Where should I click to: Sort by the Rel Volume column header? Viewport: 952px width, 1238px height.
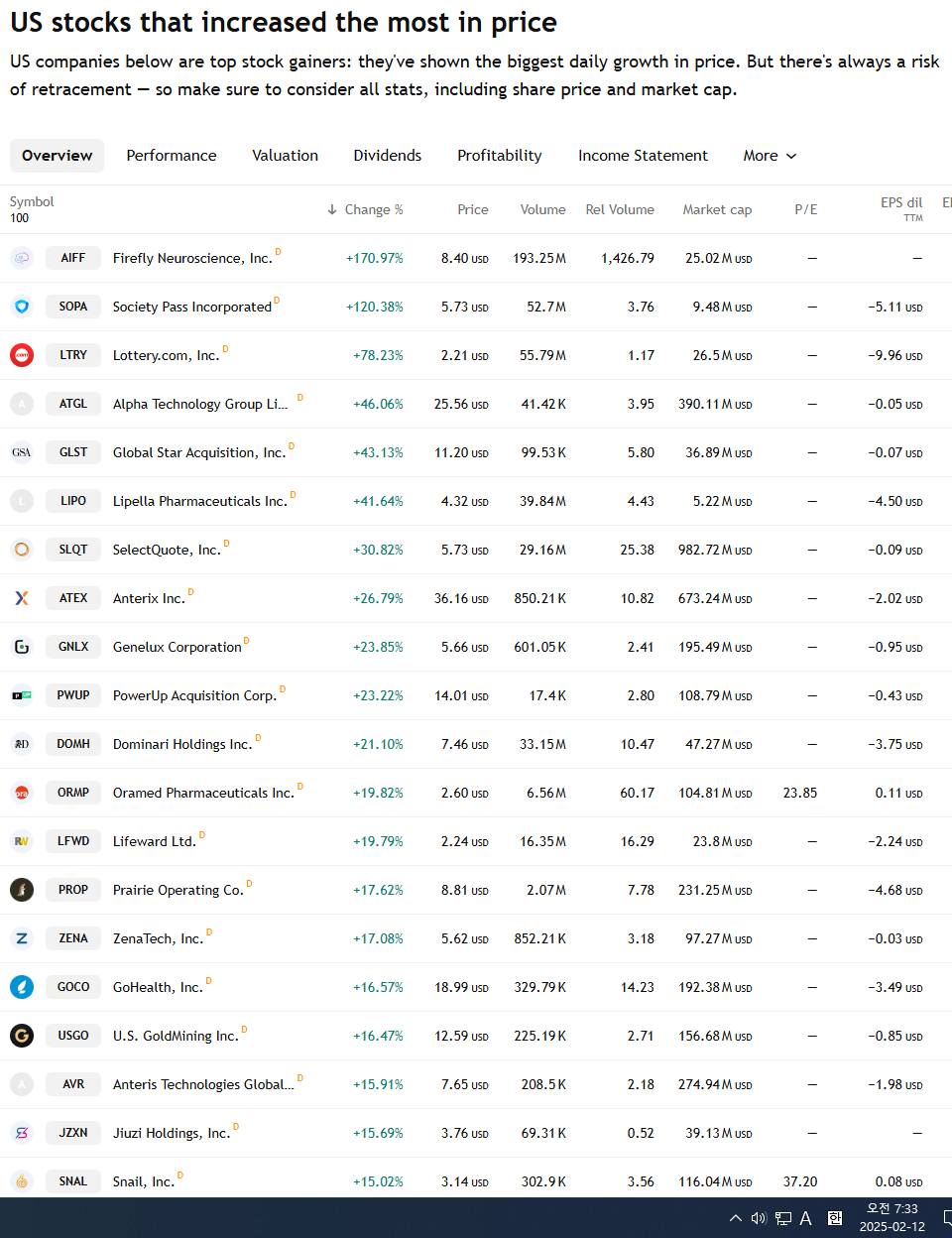tap(620, 209)
